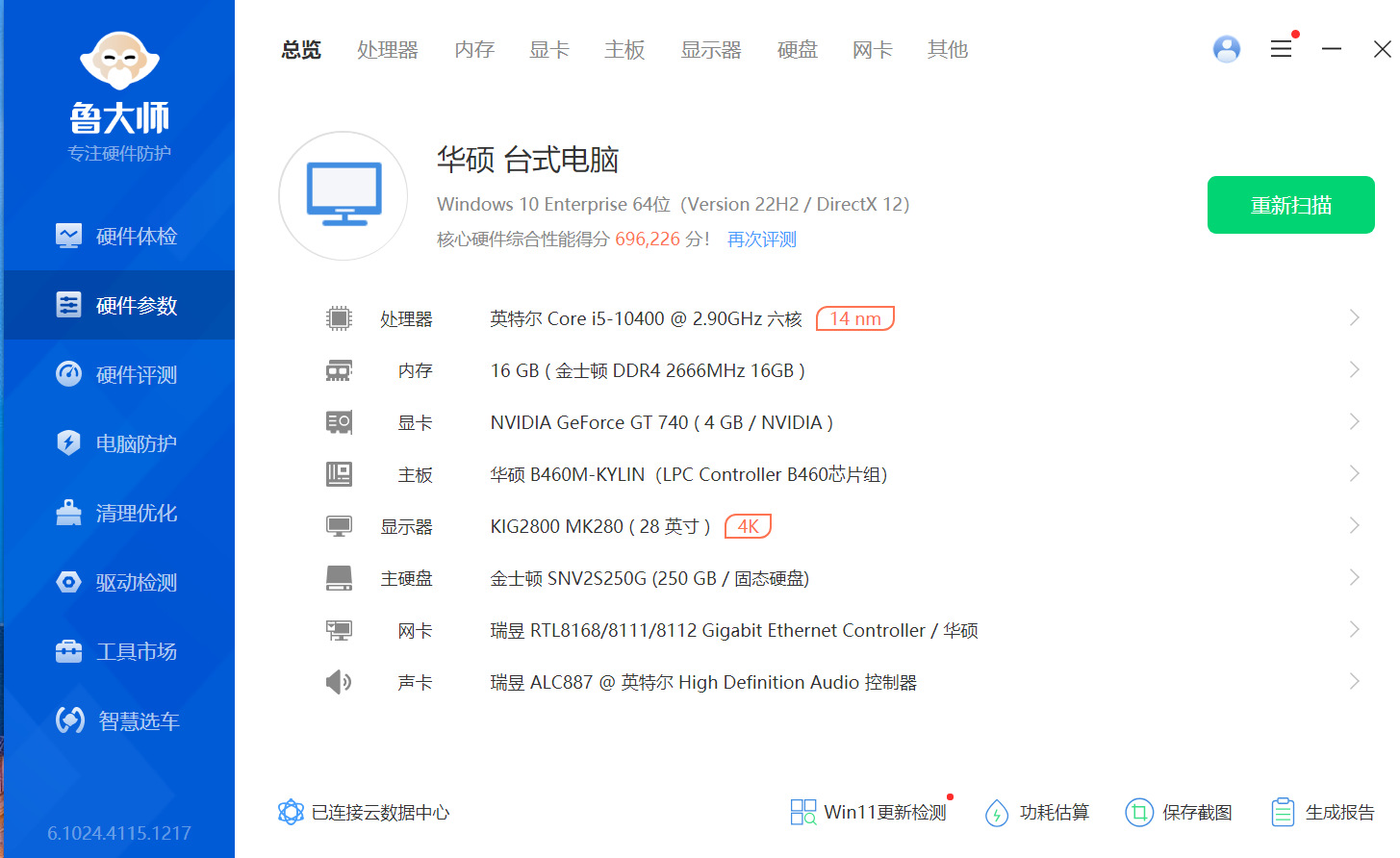Select 硬件评测 in the sidebar
The image size is (1400, 858).
118,374
